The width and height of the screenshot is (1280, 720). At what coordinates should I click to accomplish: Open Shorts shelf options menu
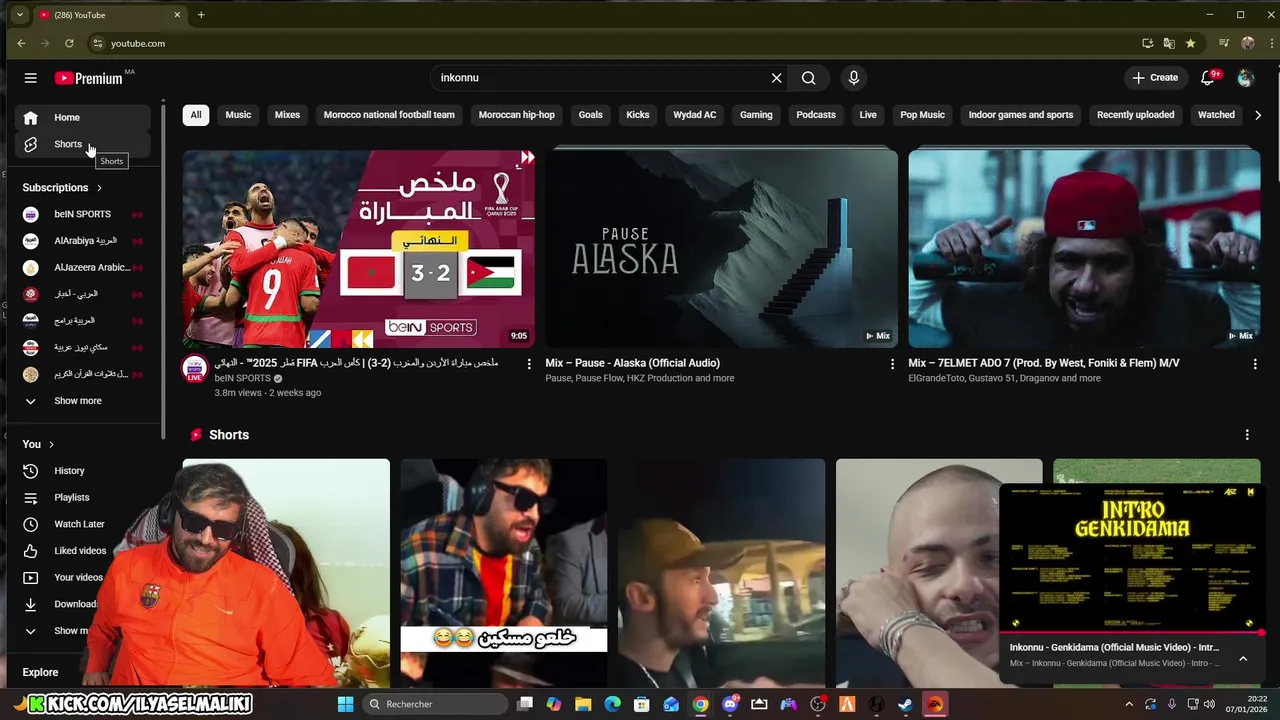point(1247,435)
